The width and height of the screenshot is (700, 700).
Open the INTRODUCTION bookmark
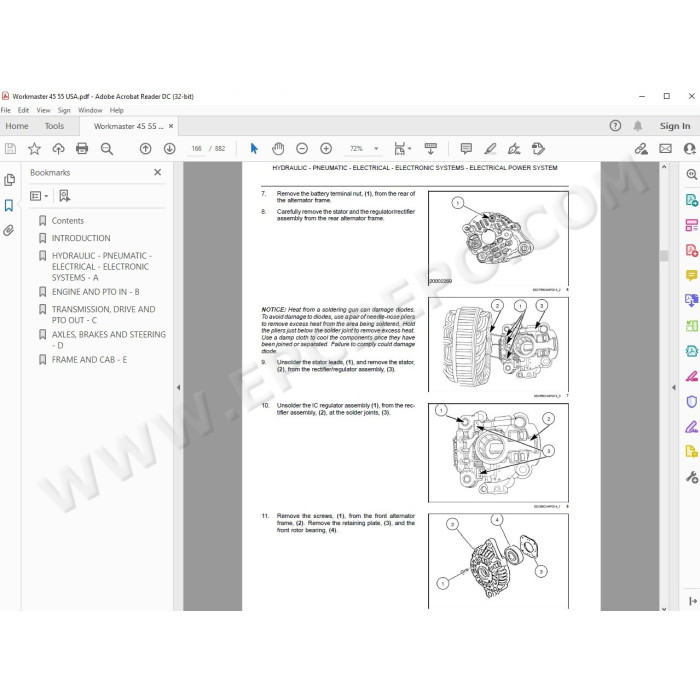[x=81, y=238]
